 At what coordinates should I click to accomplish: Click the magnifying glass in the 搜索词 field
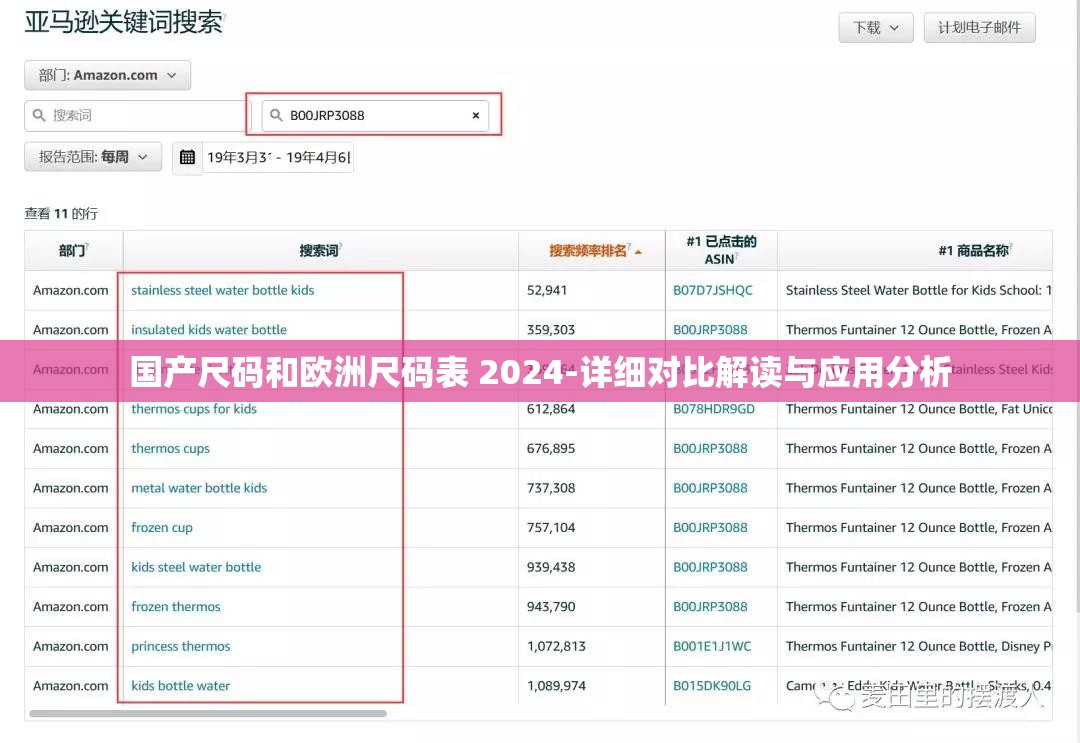coord(38,115)
